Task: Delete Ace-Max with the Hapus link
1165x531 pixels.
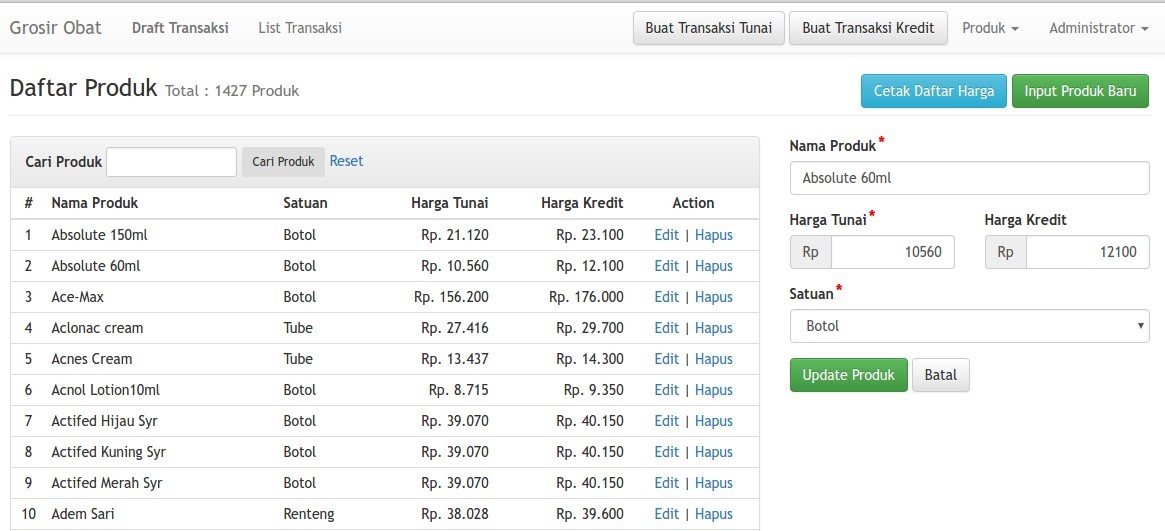Action: [x=714, y=297]
